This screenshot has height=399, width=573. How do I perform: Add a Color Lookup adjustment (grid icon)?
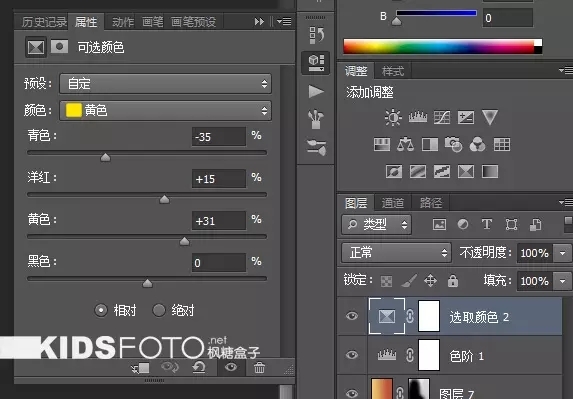502,144
